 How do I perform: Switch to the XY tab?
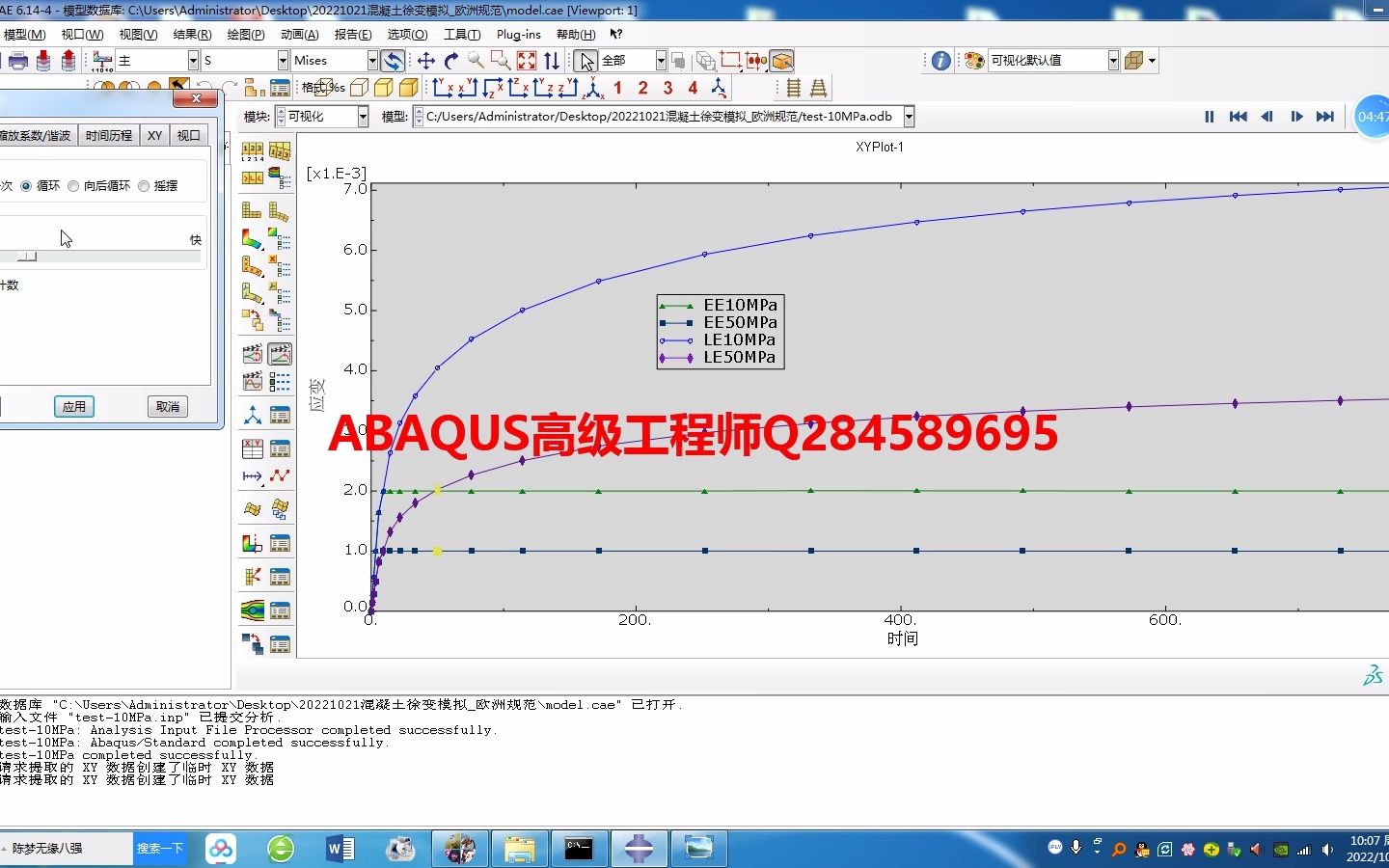[x=154, y=136]
